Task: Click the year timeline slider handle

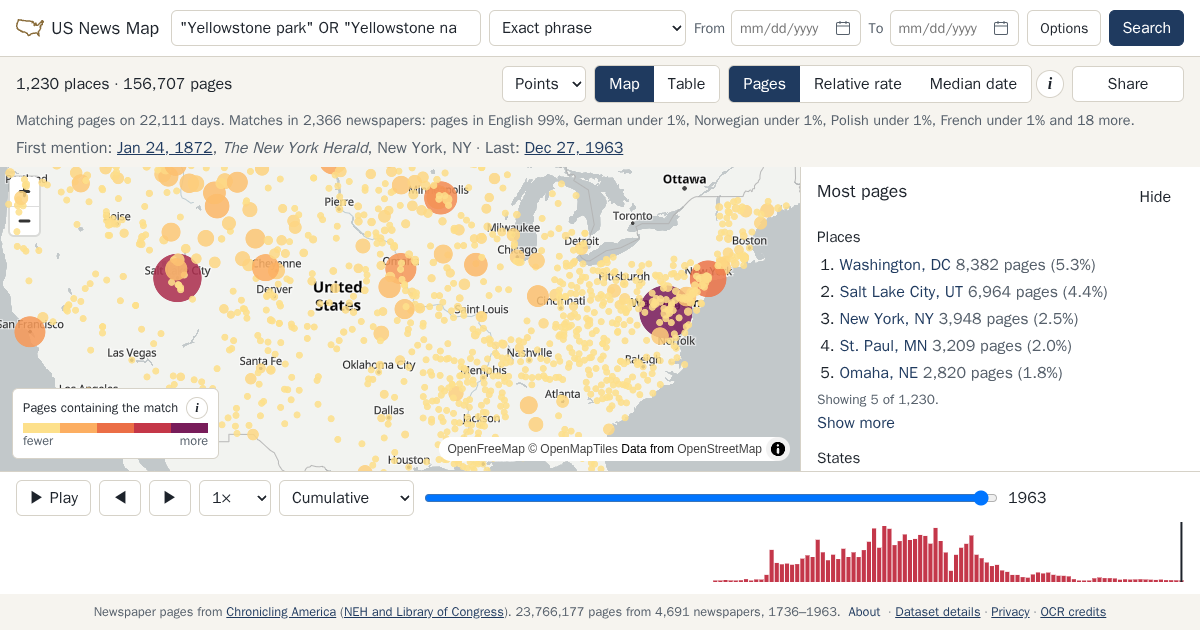Action: click(x=982, y=498)
